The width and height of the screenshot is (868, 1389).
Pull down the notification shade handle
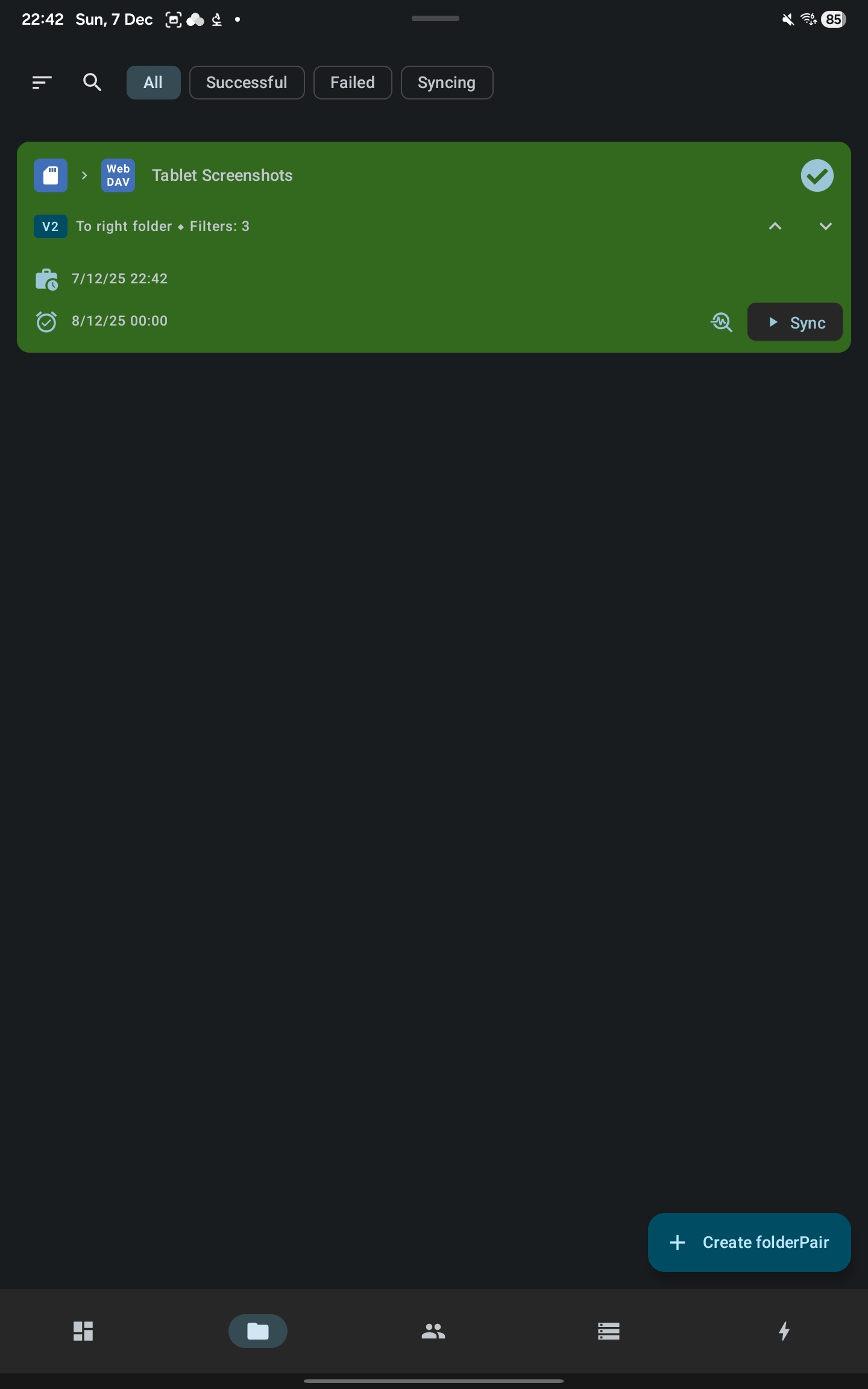point(435,19)
